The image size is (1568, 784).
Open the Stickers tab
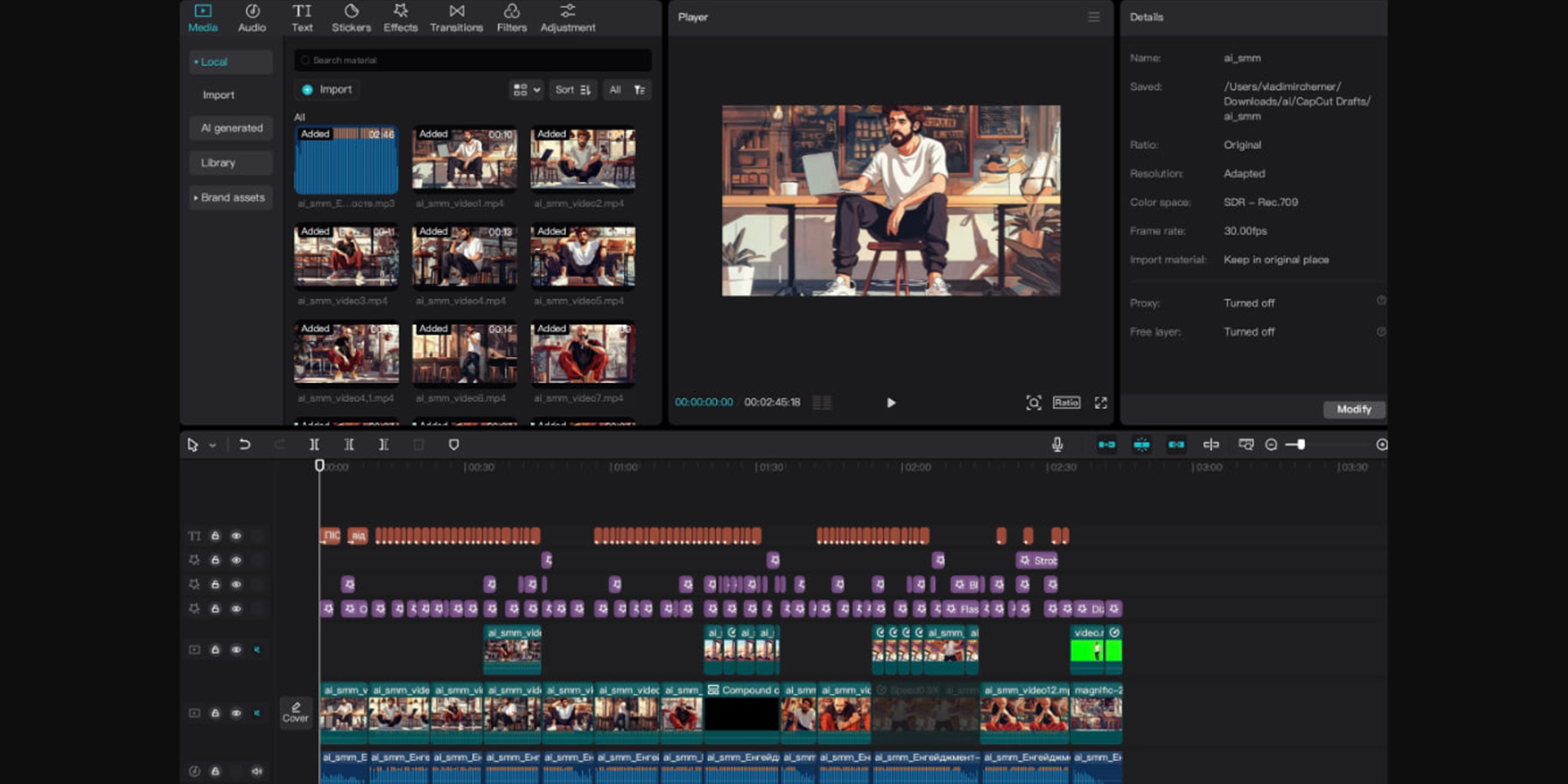[351, 18]
